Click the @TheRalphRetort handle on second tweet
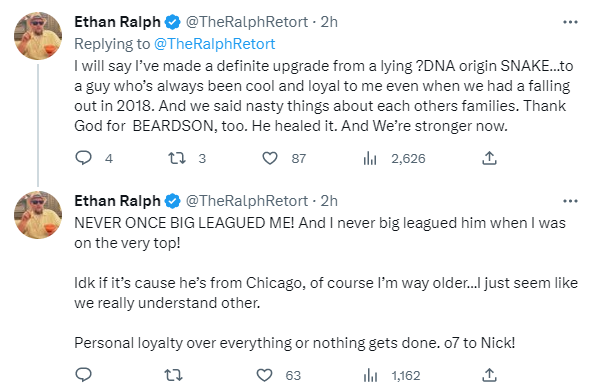The image size is (590, 392). pyautogui.click(x=247, y=201)
